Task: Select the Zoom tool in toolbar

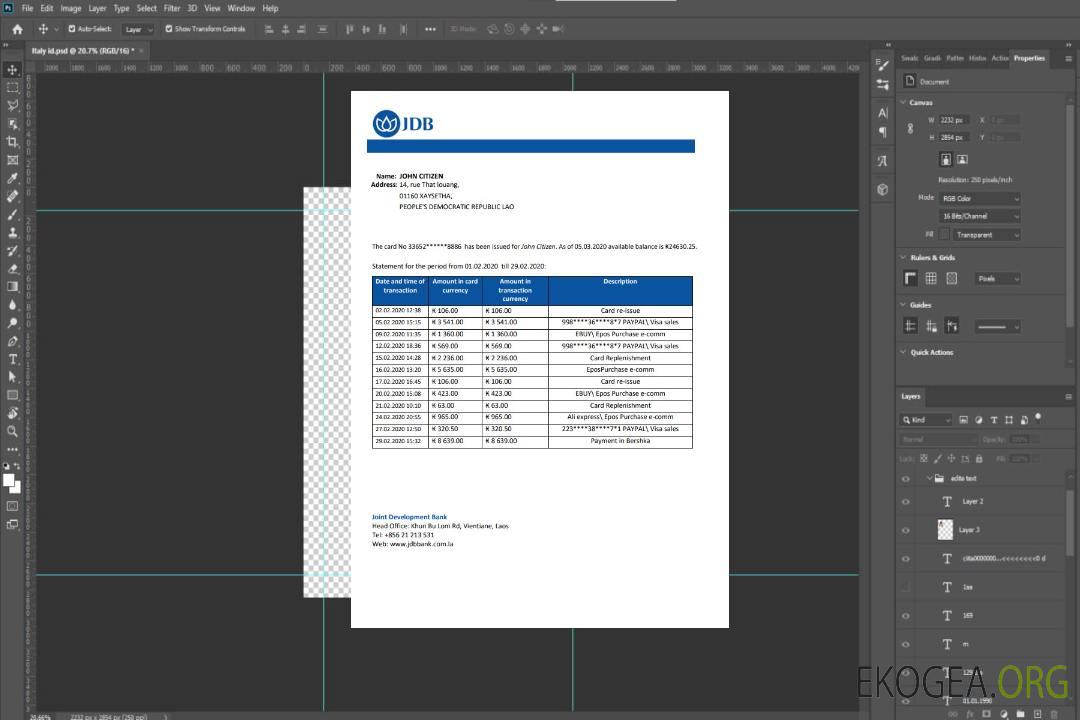Action: (x=12, y=431)
